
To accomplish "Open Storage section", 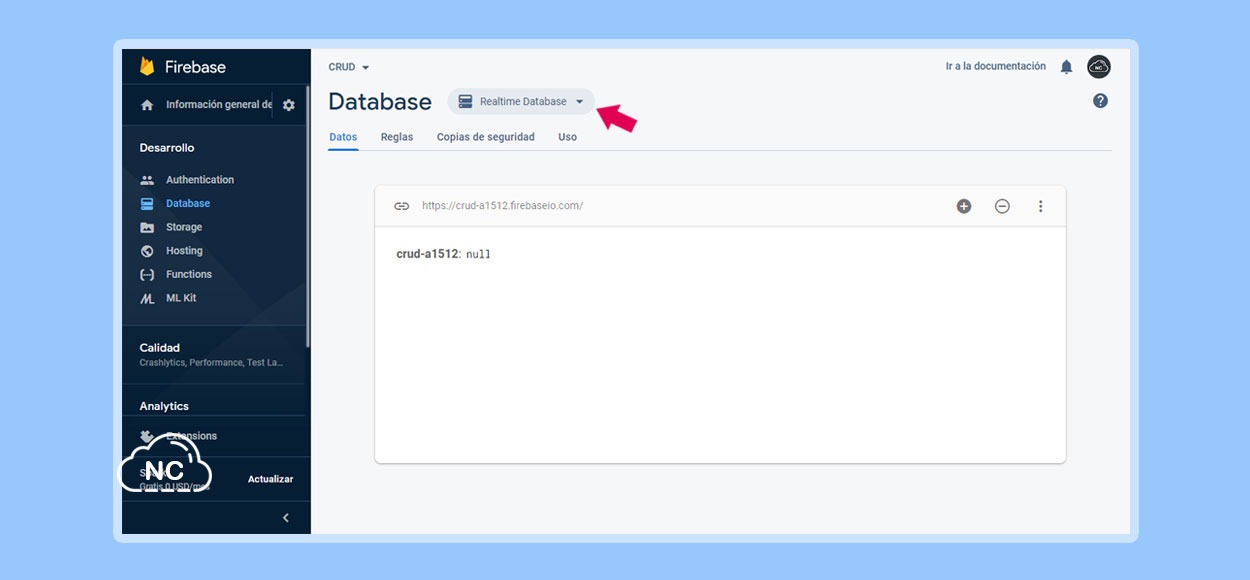I will 184,227.
